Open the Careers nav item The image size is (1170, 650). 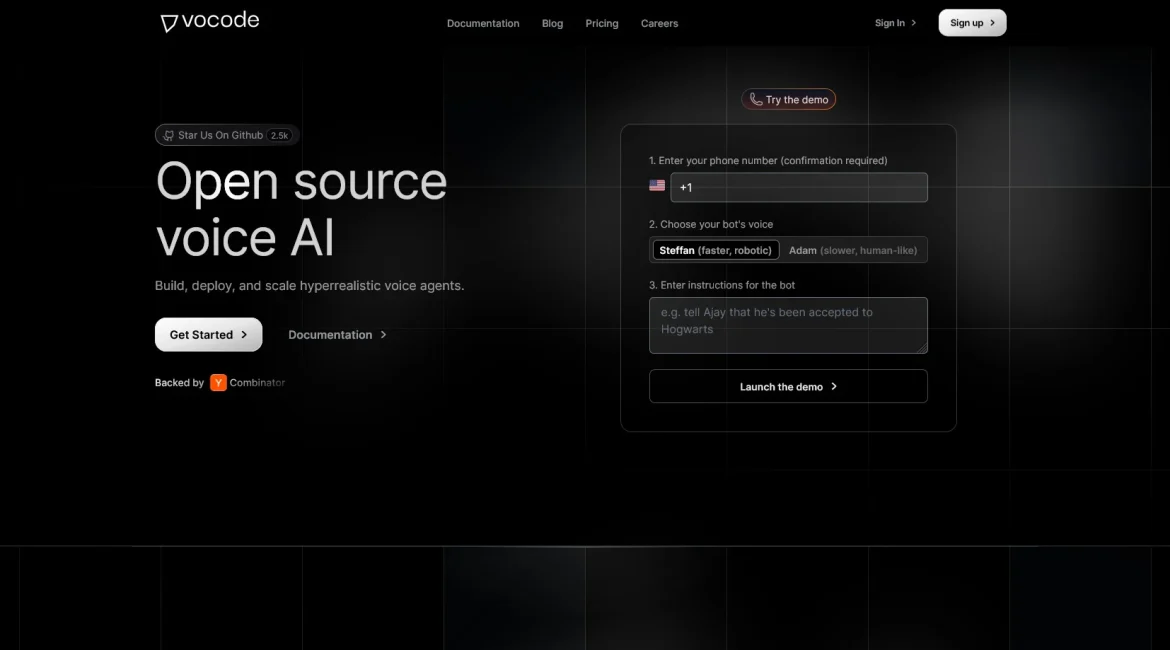point(659,23)
